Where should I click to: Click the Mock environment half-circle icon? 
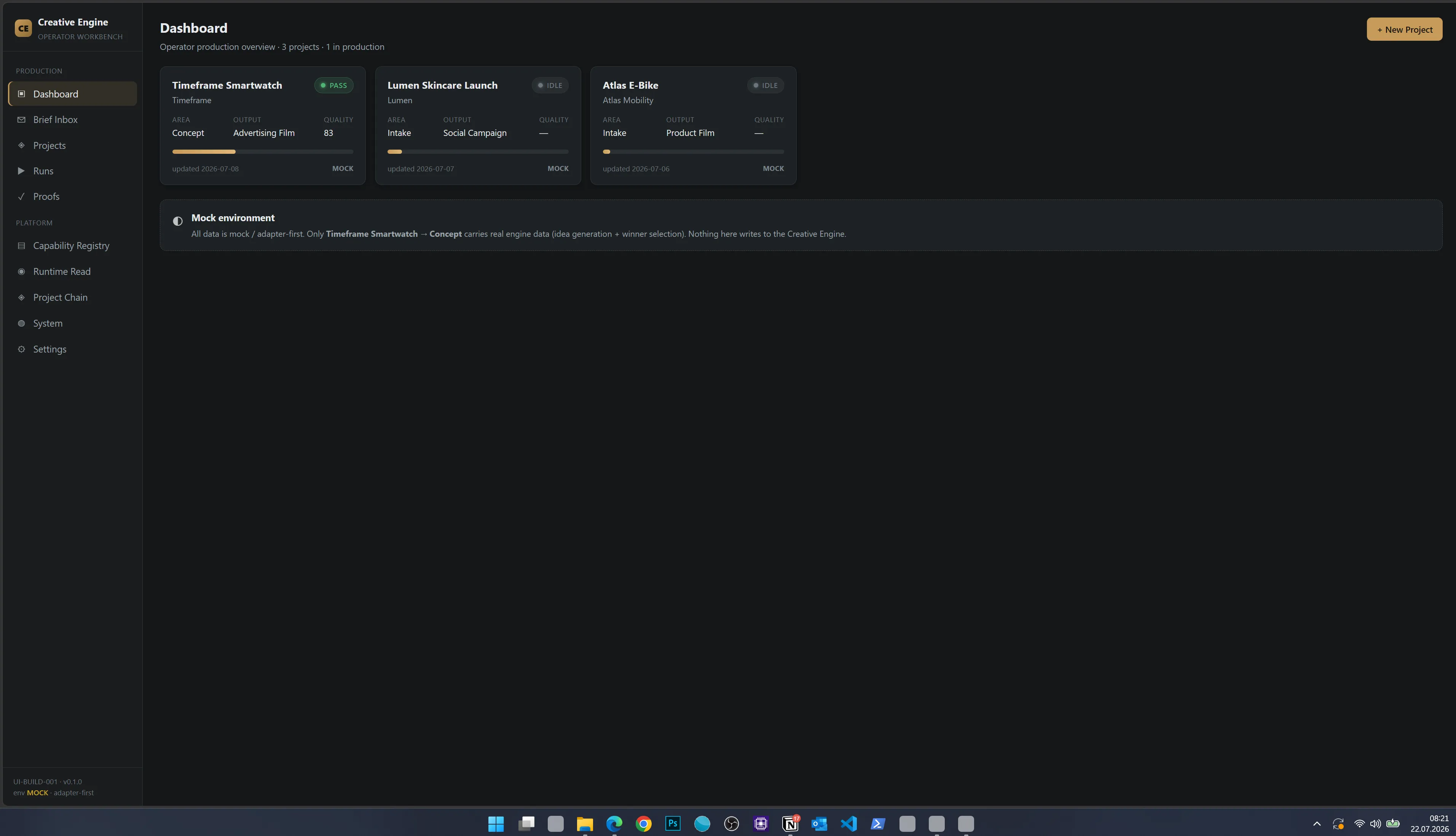pos(178,221)
